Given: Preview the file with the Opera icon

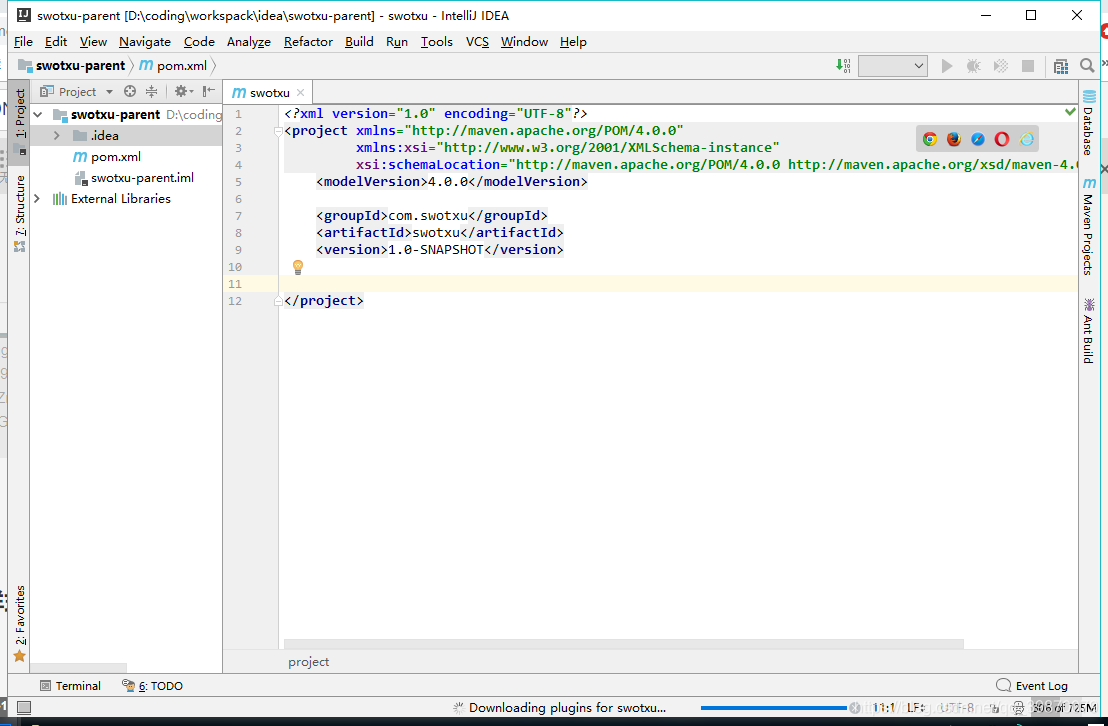Looking at the screenshot, I should coord(1002,139).
